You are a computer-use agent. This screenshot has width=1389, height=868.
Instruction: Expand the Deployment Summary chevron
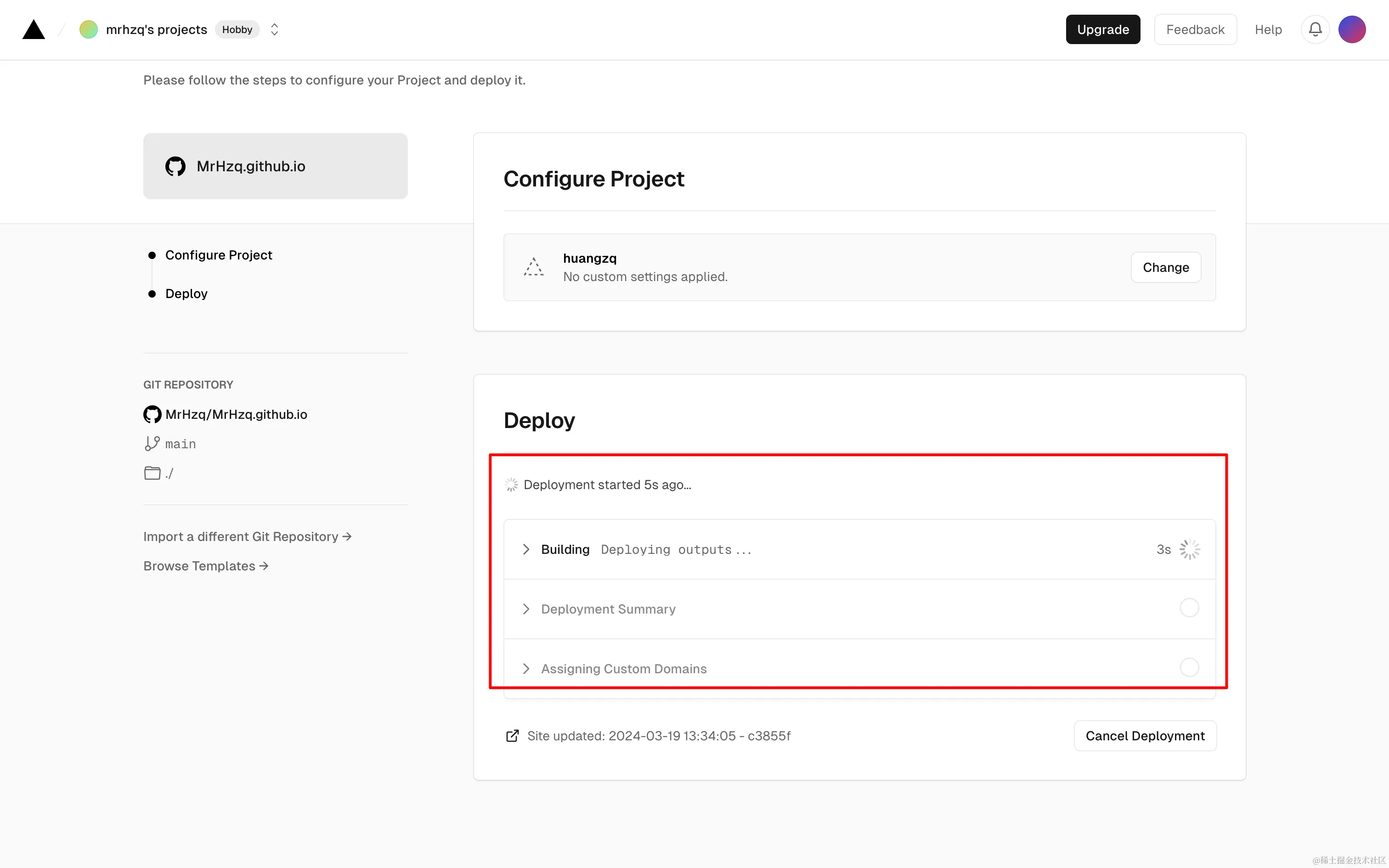click(x=526, y=609)
